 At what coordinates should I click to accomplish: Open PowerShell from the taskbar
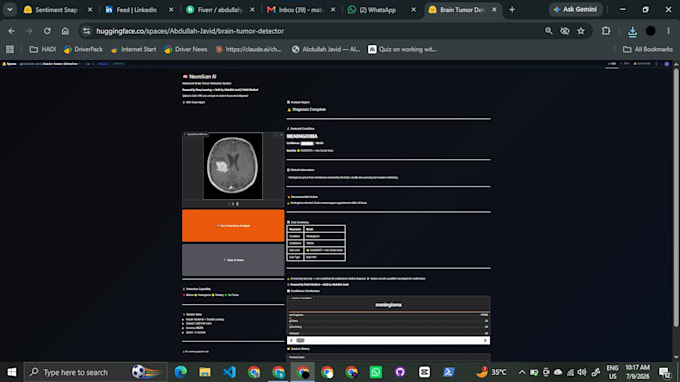pyautogui.click(x=449, y=372)
